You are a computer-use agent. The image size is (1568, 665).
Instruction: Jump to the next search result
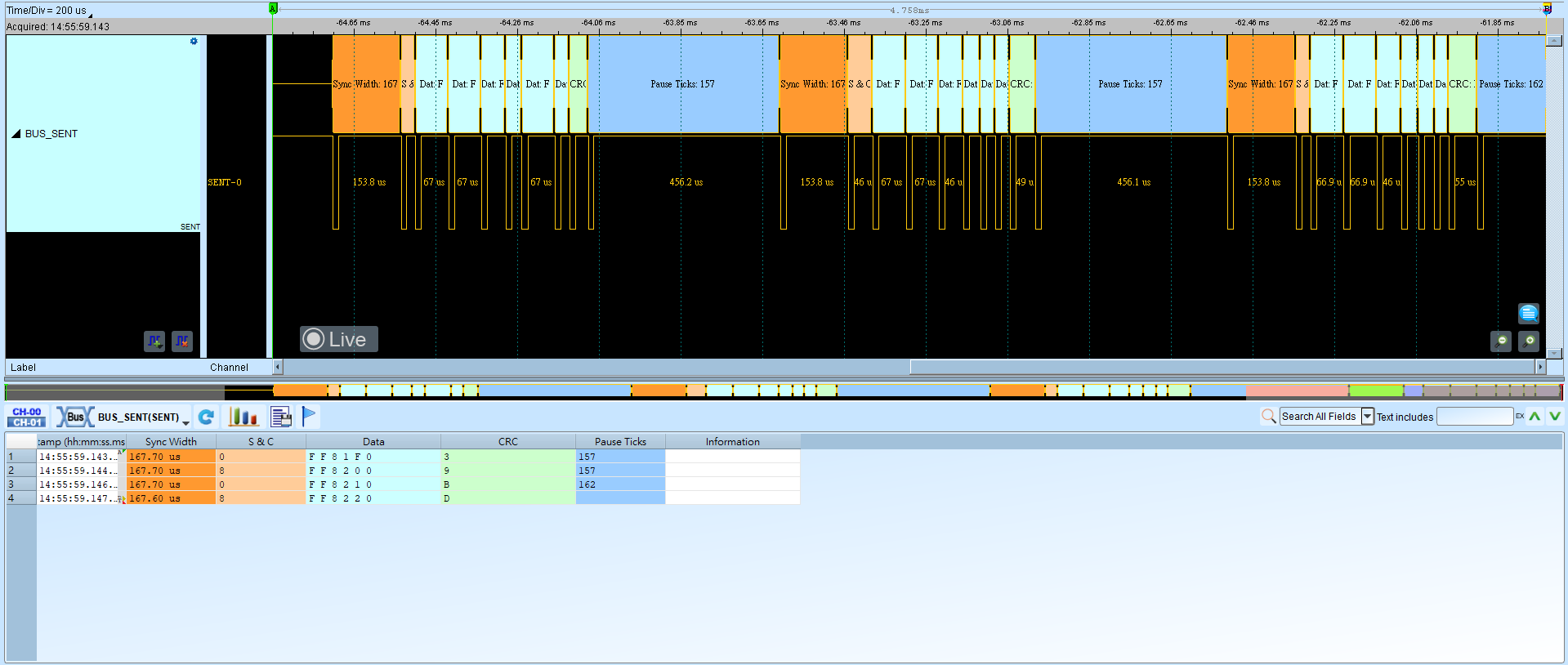coord(1554,417)
